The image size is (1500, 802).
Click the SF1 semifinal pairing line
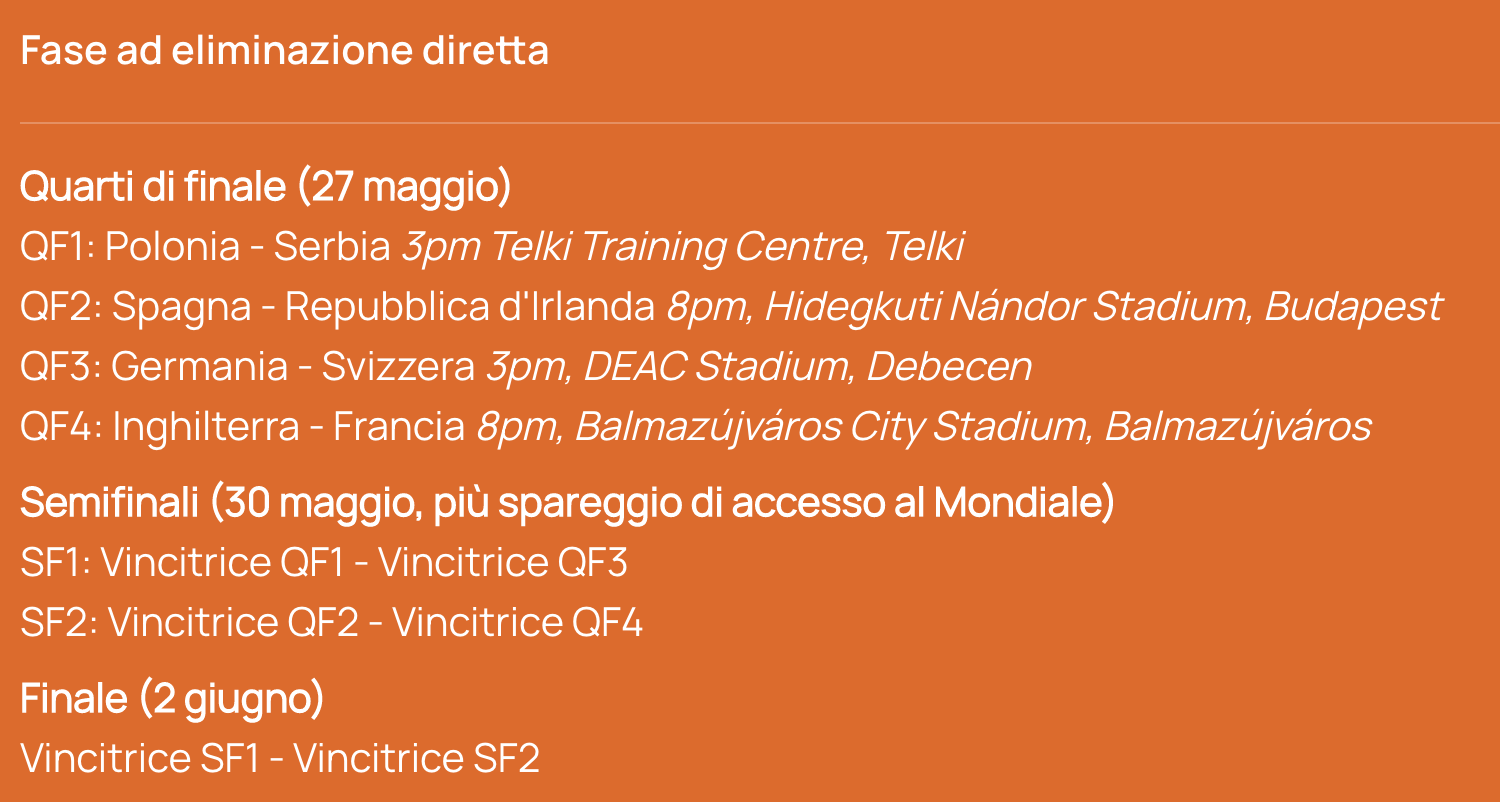click(324, 563)
